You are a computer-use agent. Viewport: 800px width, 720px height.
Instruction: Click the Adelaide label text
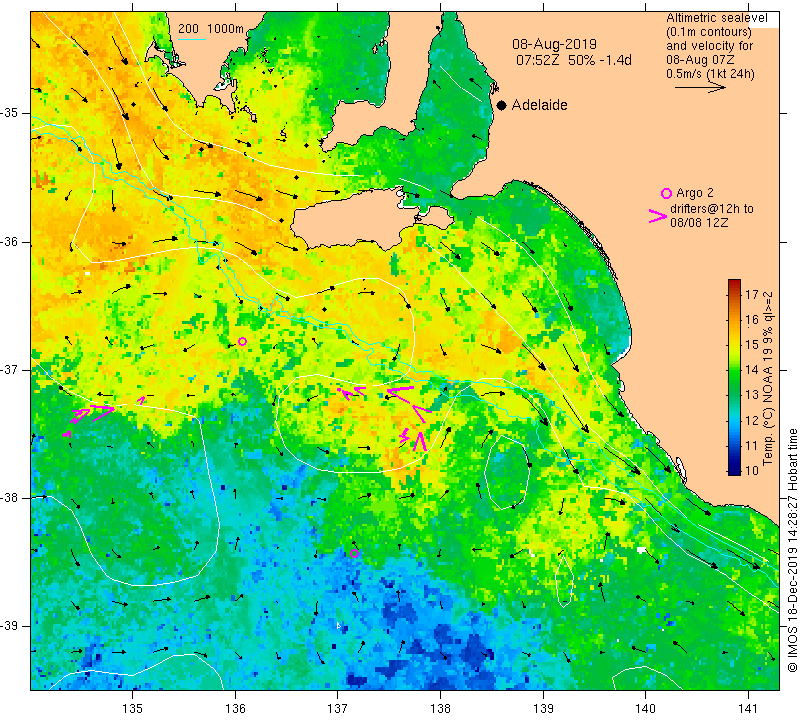click(539, 105)
